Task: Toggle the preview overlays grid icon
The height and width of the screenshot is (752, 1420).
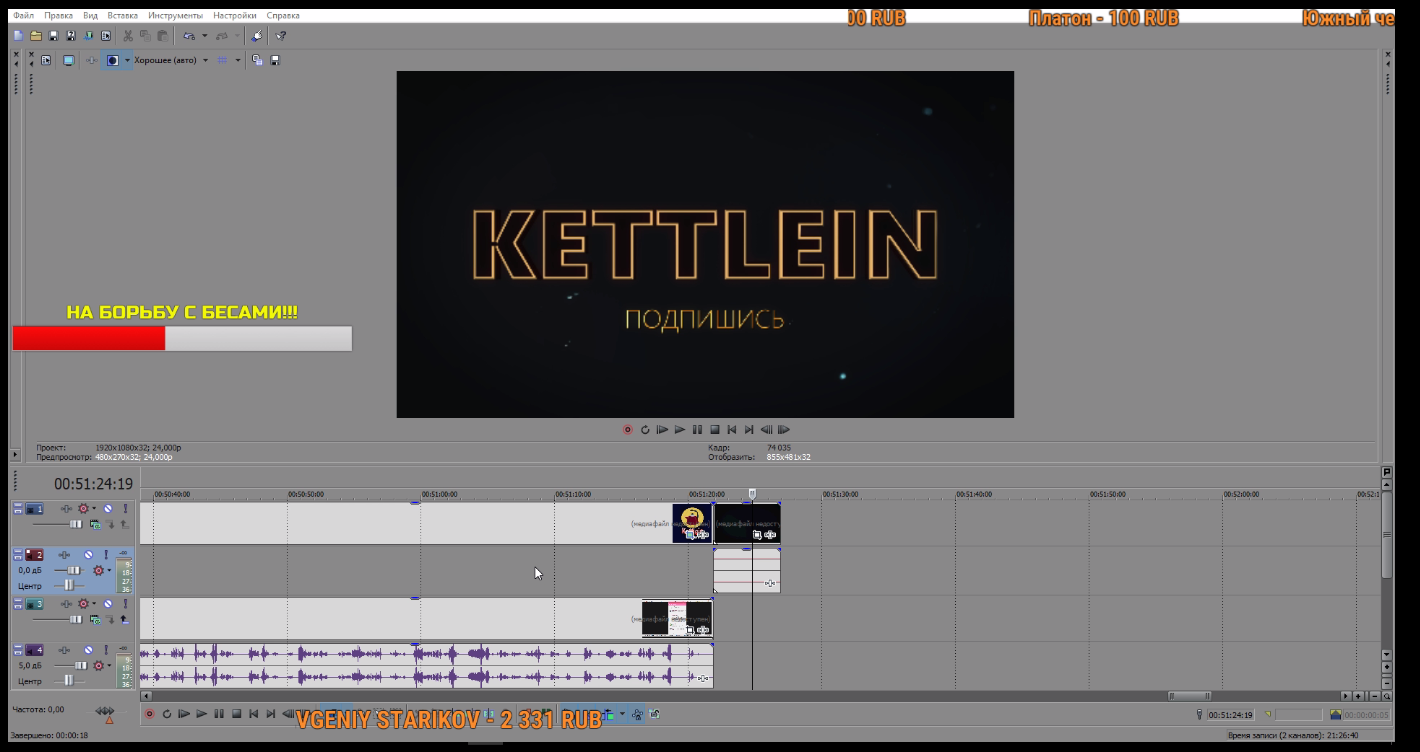Action: (222, 60)
